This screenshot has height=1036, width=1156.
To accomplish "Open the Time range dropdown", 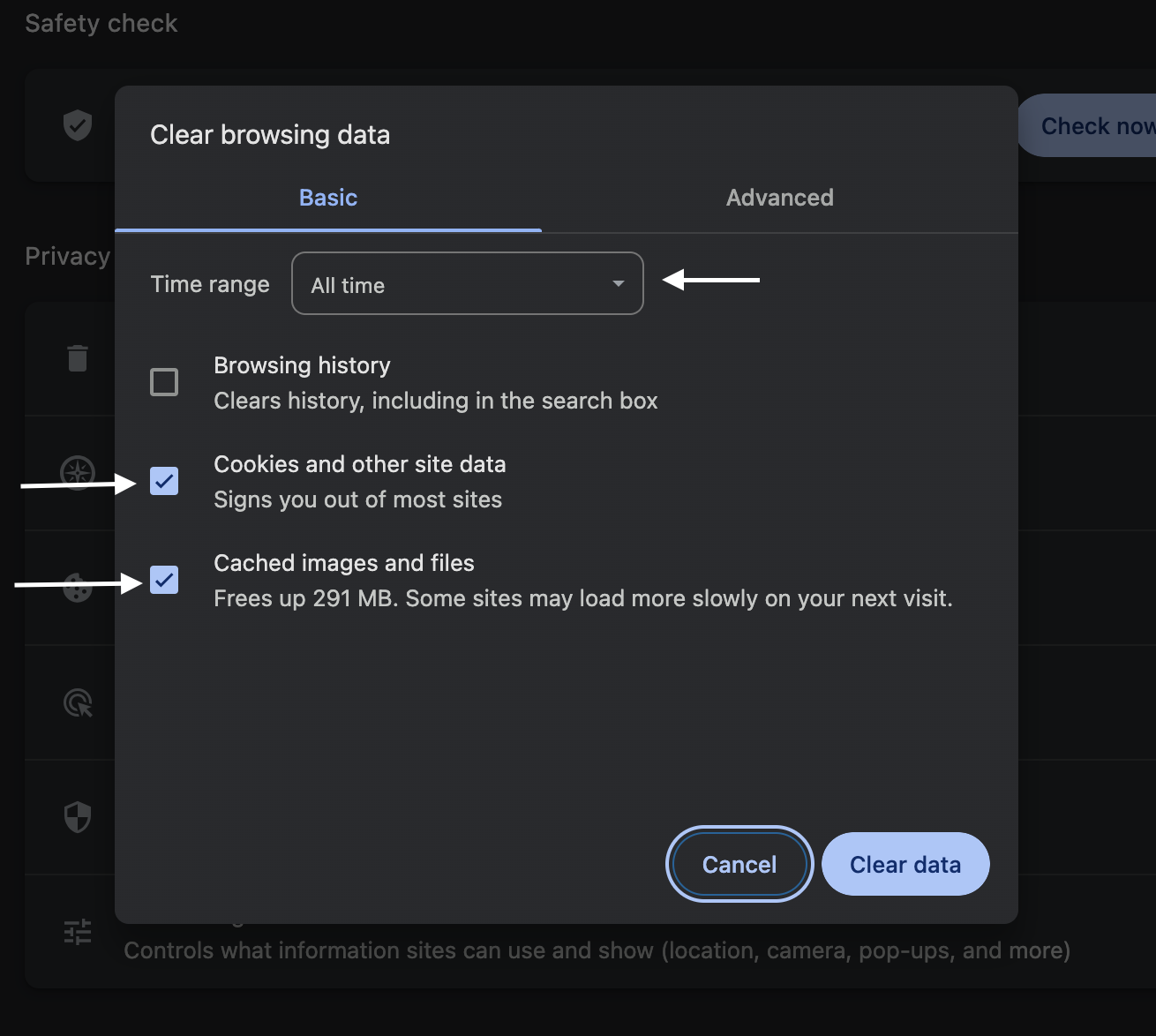I will point(468,283).
